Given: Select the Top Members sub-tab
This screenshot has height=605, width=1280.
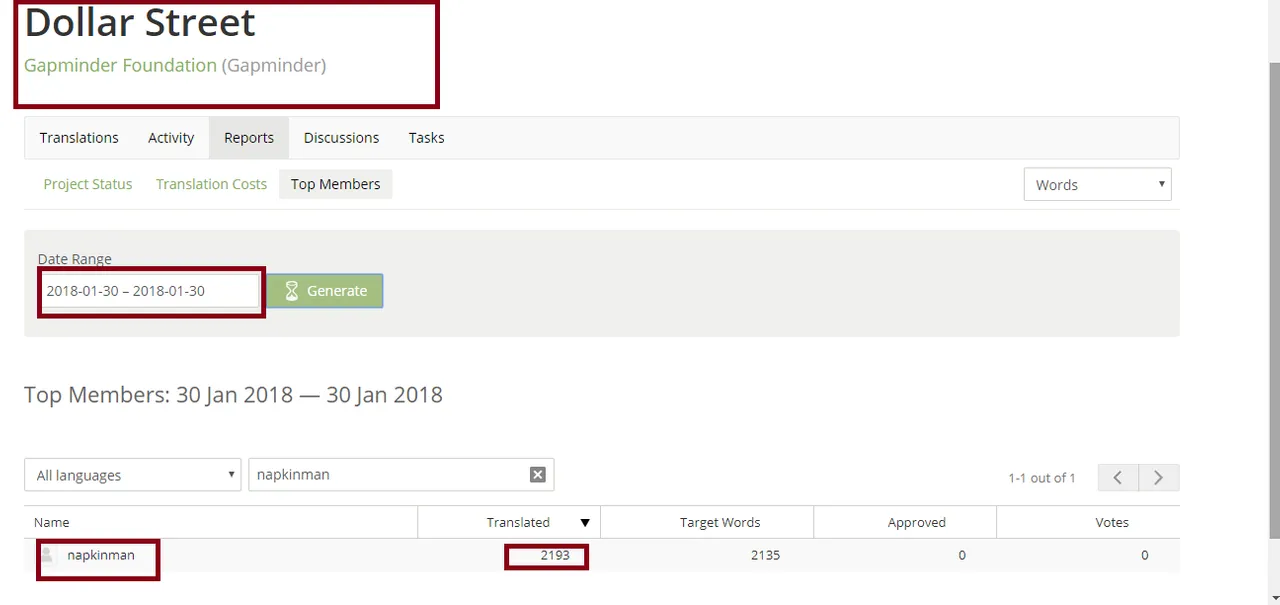Looking at the screenshot, I should click(335, 184).
